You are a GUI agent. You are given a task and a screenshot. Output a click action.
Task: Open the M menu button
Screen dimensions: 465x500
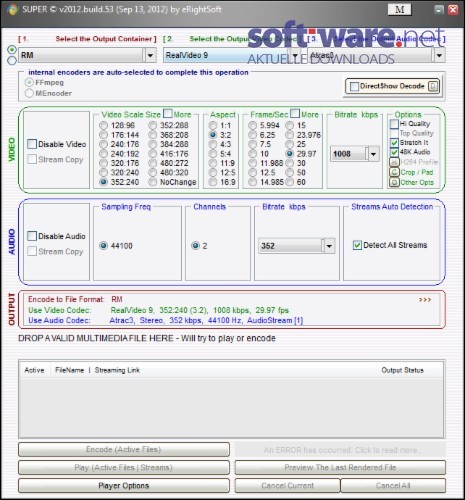[399, 10]
